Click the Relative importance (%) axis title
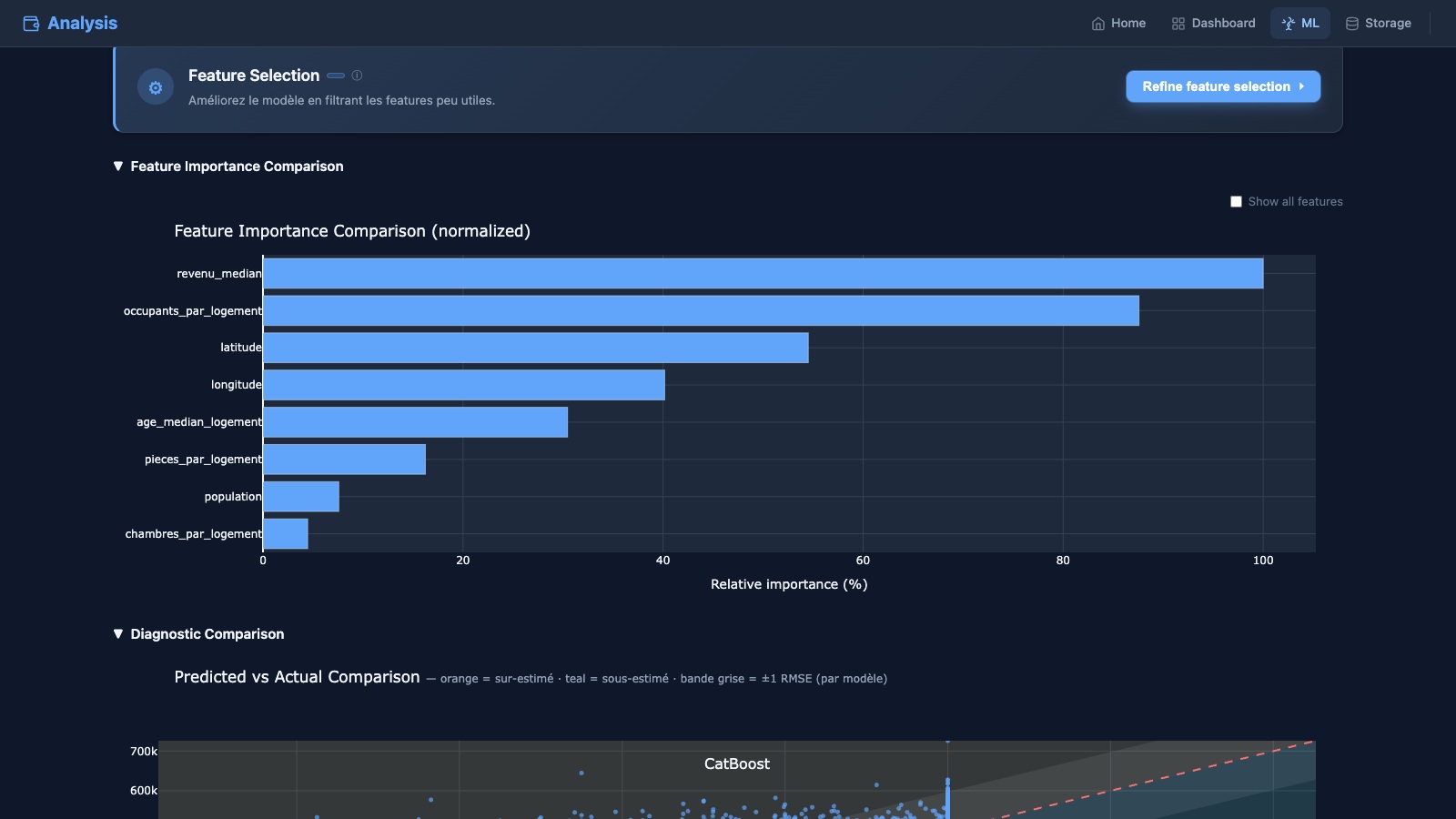Screen dimensions: 1456x819 coord(789,584)
